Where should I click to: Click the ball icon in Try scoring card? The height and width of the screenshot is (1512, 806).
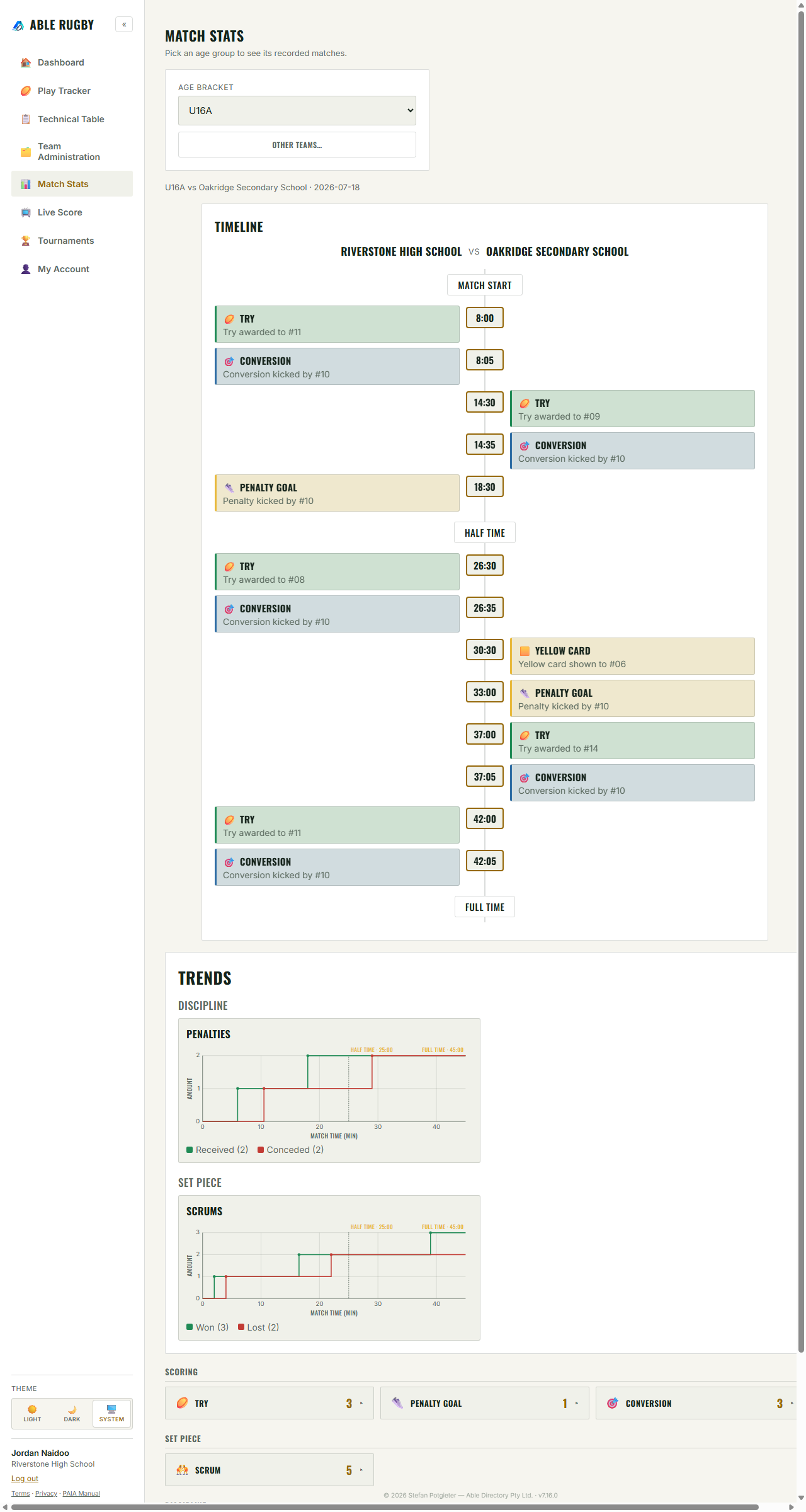click(x=183, y=1403)
